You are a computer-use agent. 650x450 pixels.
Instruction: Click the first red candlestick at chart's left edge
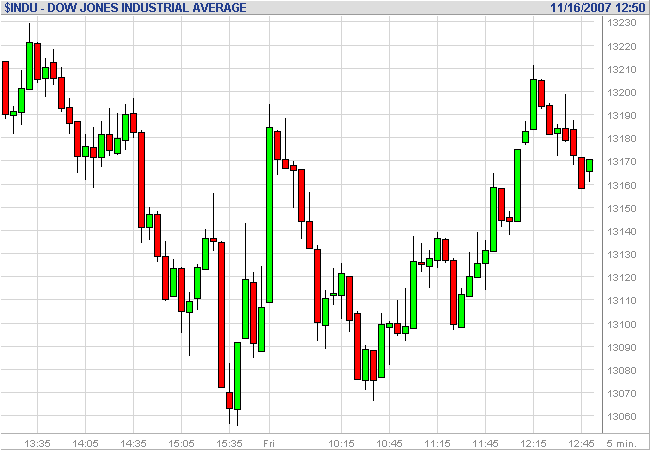[x=5, y=88]
